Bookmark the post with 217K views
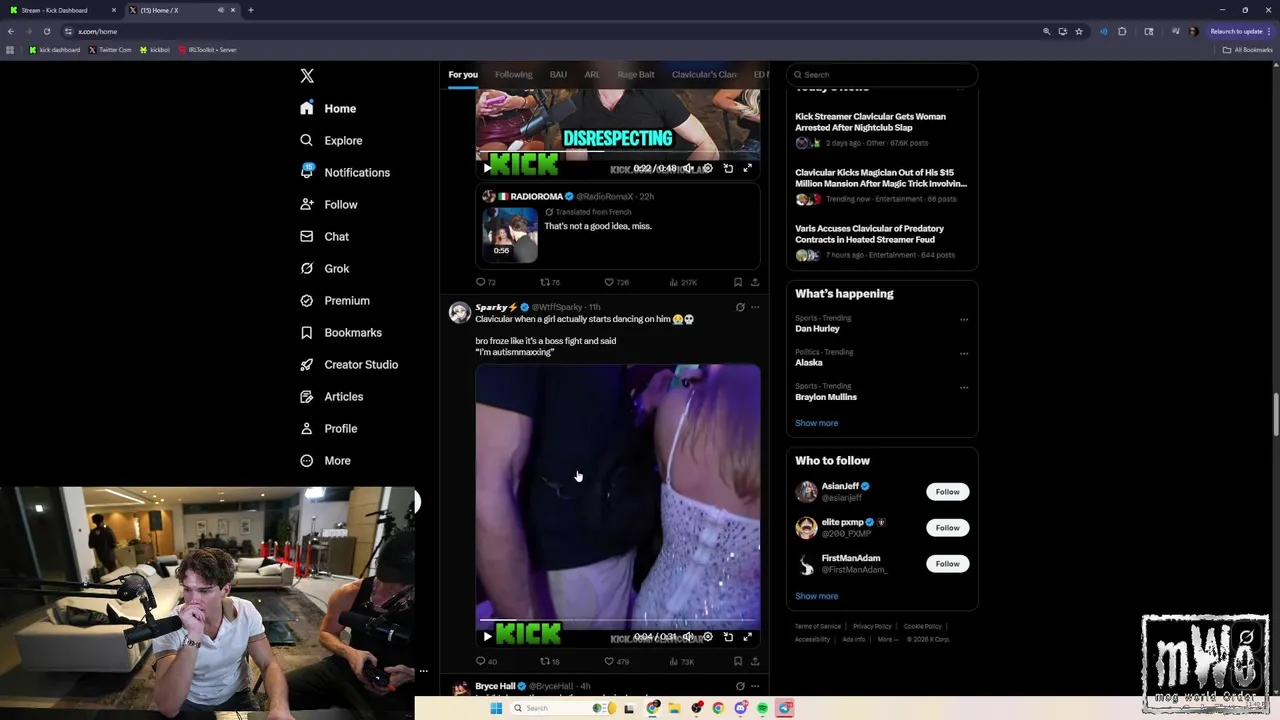1280x720 pixels. coord(738,282)
